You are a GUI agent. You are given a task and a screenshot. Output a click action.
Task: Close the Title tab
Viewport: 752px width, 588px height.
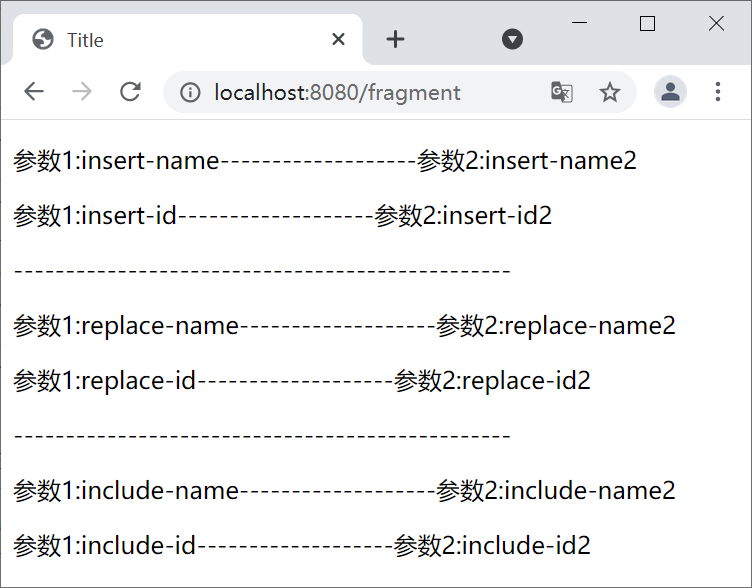[338, 39]
